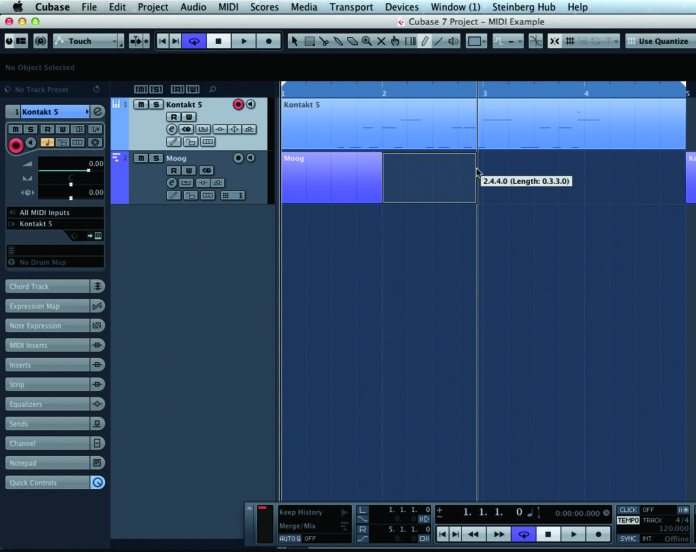Open the MIDI menu
696x552 pixels.
[x=228, y=7]
